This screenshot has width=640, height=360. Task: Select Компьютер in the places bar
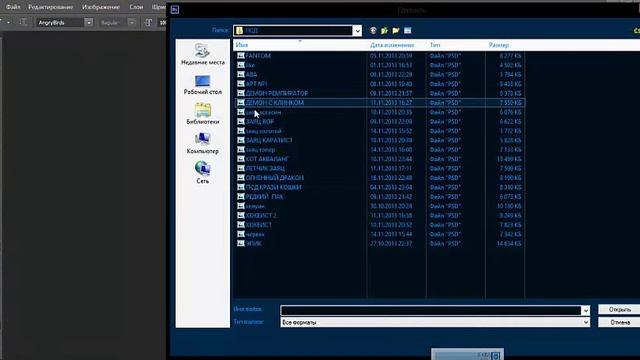click(x=202, y=144)
